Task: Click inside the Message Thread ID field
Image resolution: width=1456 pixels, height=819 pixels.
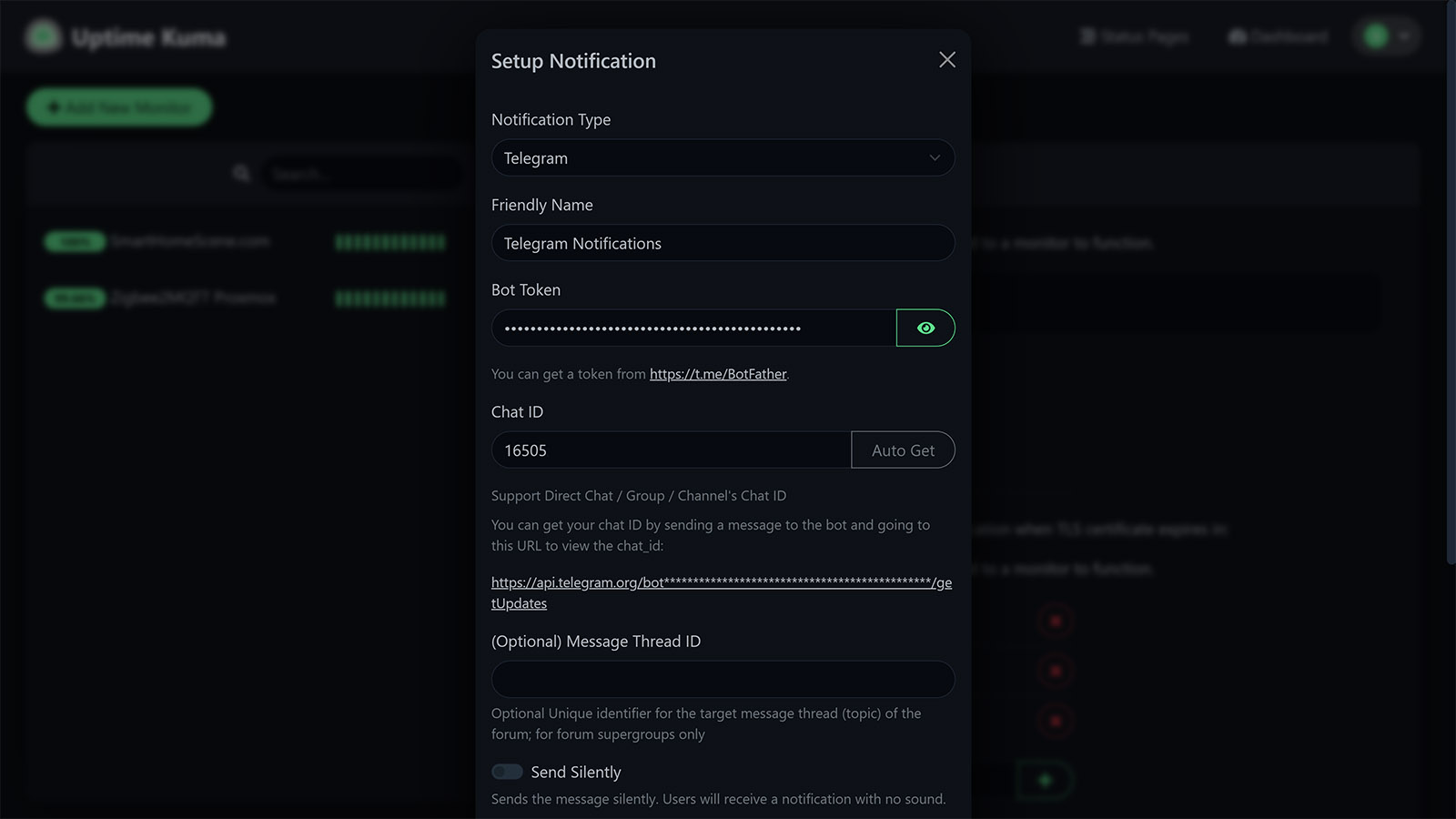Action: [x=723, y=679]
